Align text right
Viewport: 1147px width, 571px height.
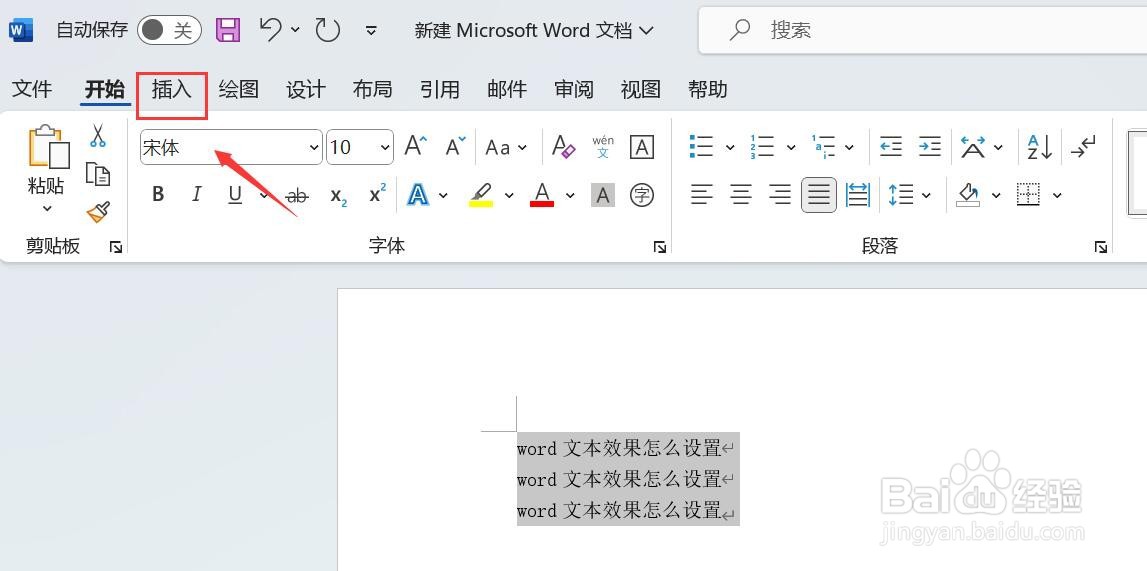coord(780,194)
